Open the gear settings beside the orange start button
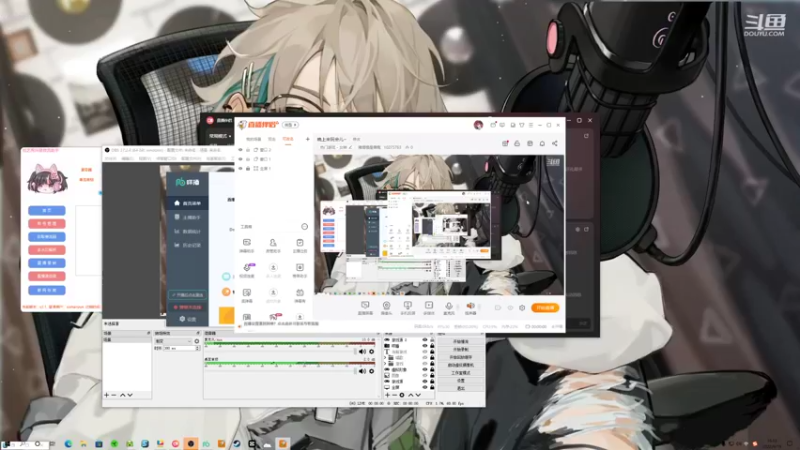Image resolution: width=800 pixels, height=450 pixels. click(x=522, y=308)
